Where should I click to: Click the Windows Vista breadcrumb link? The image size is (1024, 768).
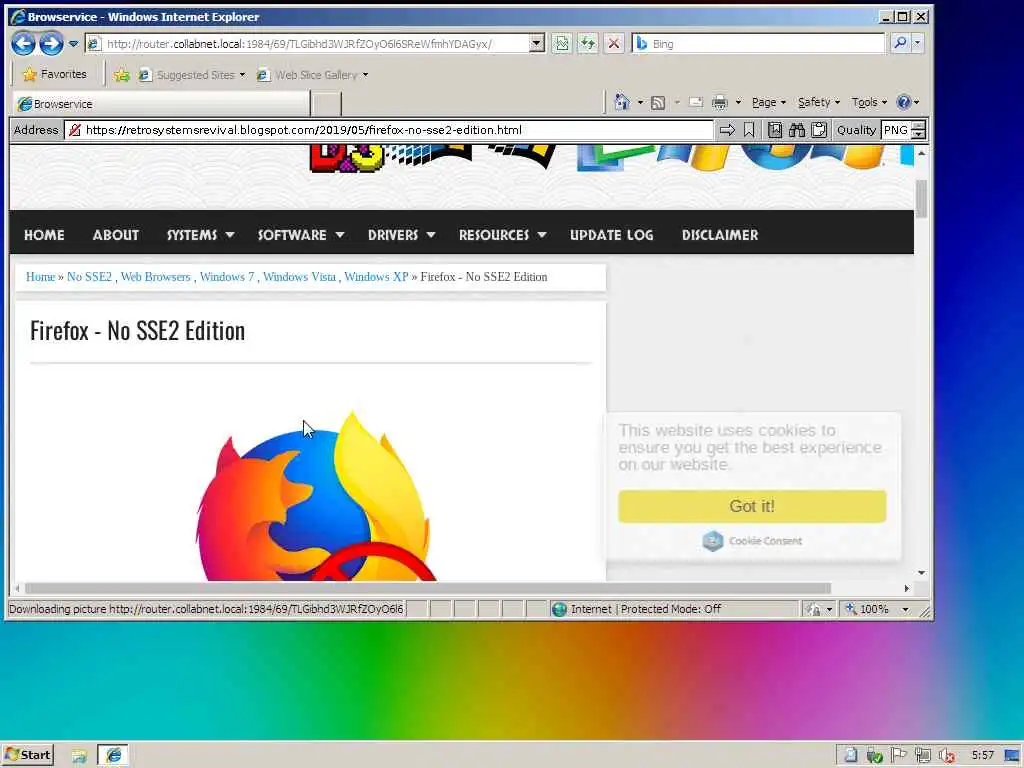coord(299,277)
